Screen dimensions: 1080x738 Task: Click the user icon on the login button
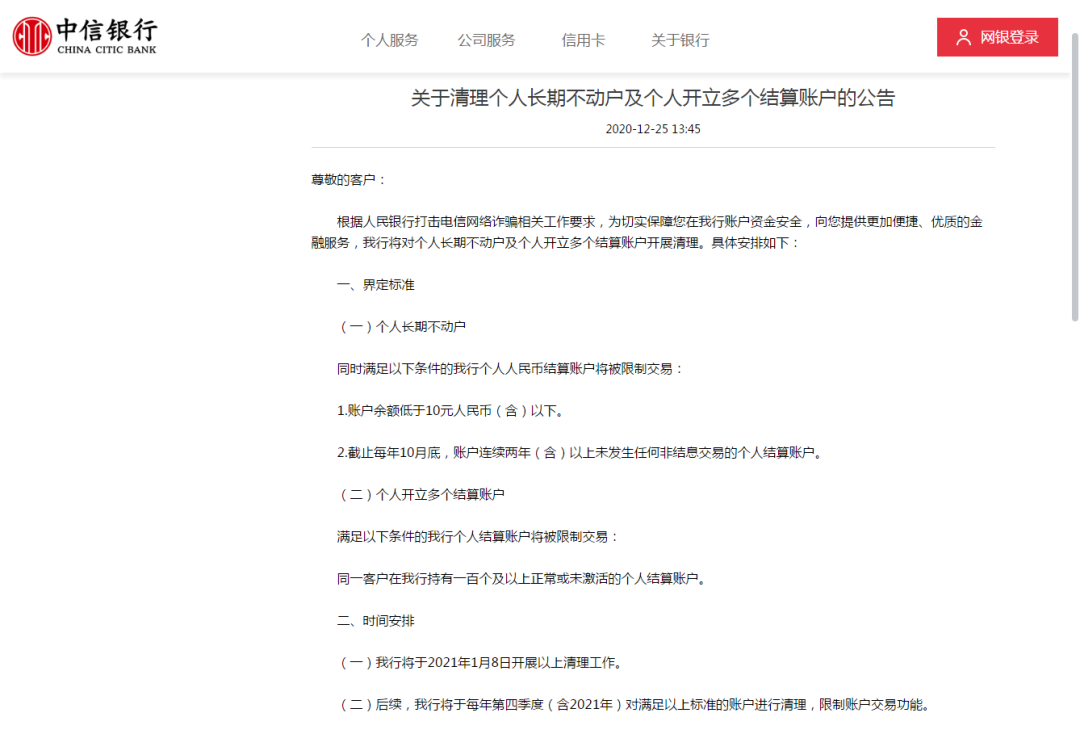(963, 38)
